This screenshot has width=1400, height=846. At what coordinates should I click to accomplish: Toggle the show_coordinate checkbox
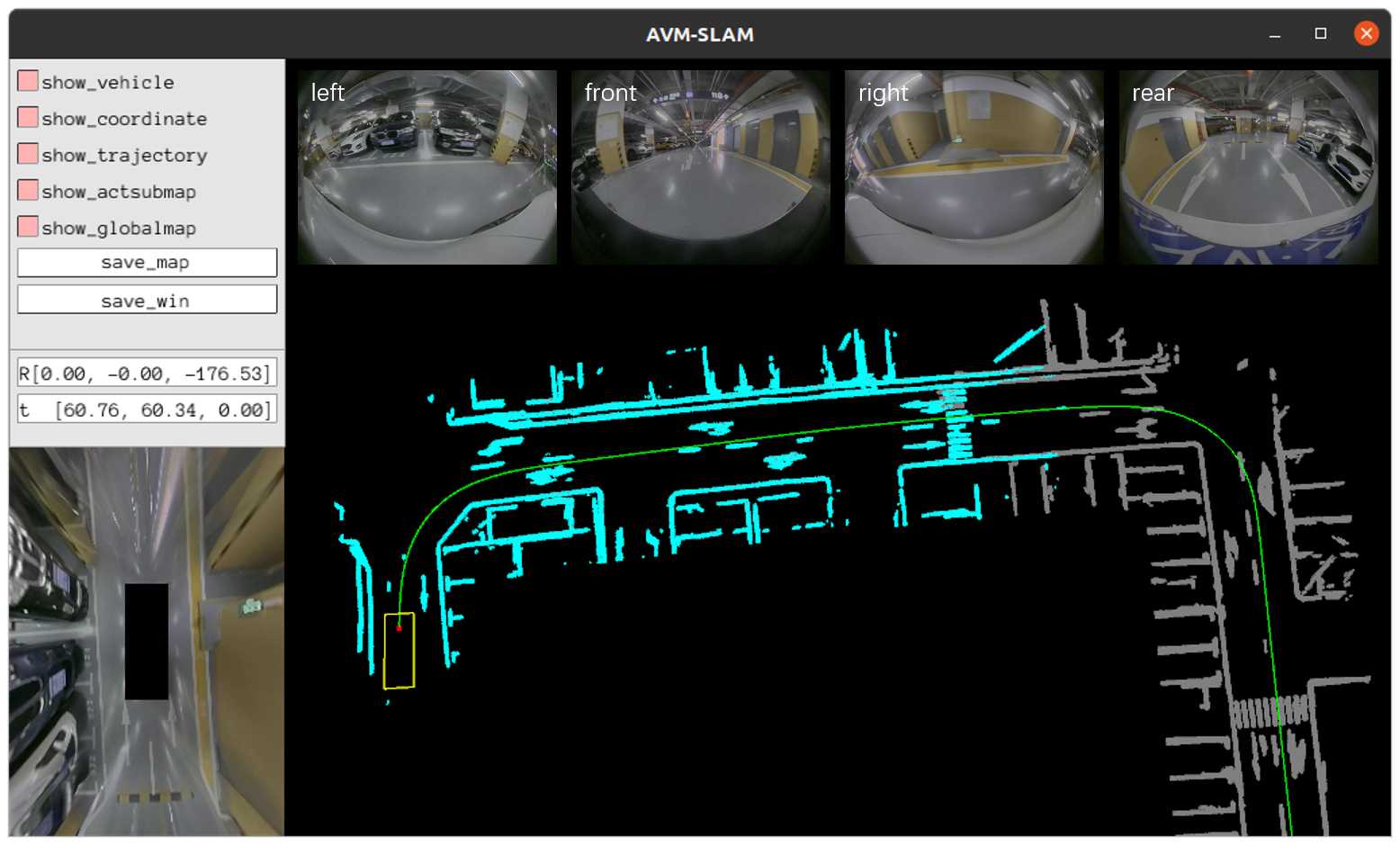28,118
